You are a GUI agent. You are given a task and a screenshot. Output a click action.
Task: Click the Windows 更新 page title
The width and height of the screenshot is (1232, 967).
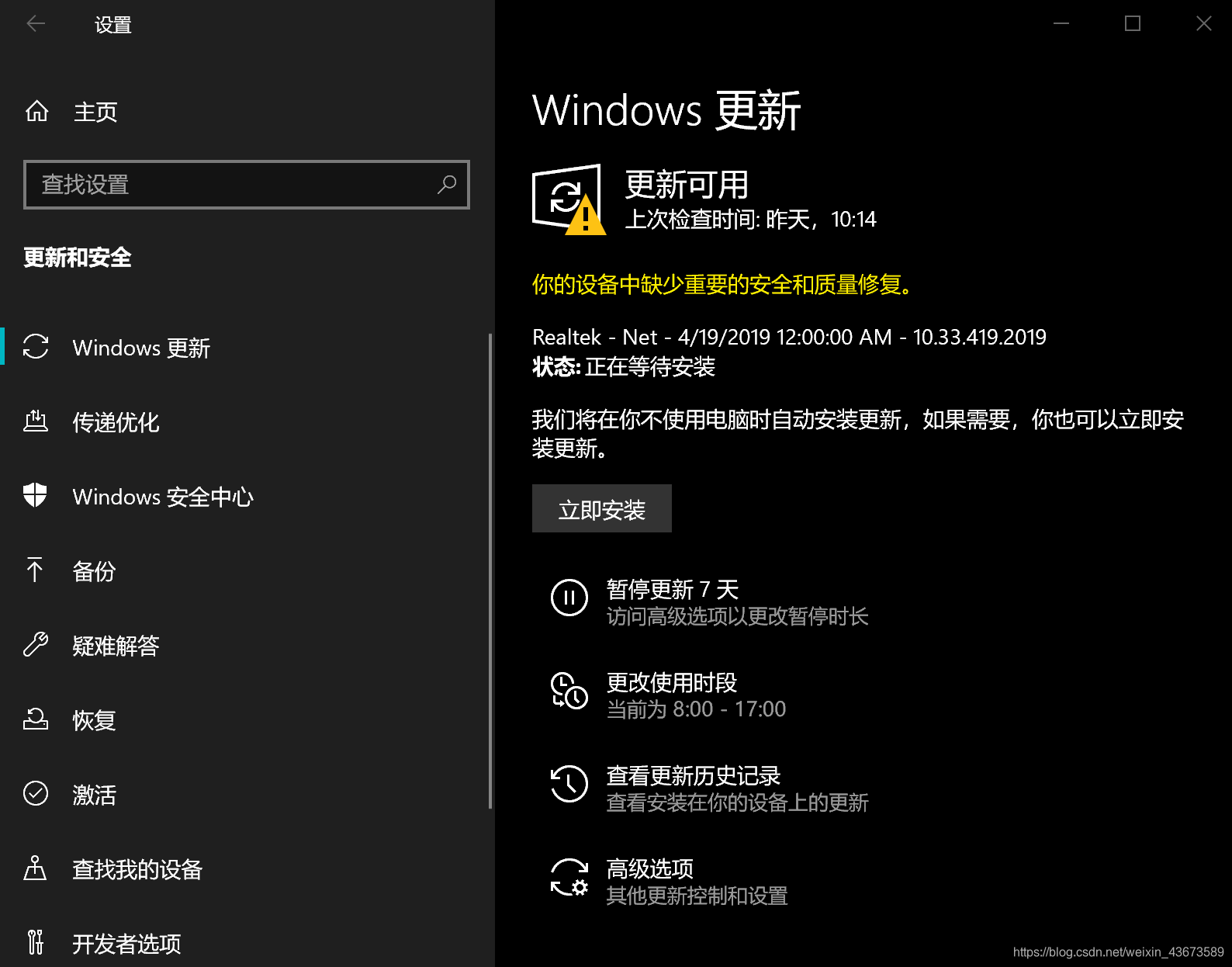(x=666, y=109)
